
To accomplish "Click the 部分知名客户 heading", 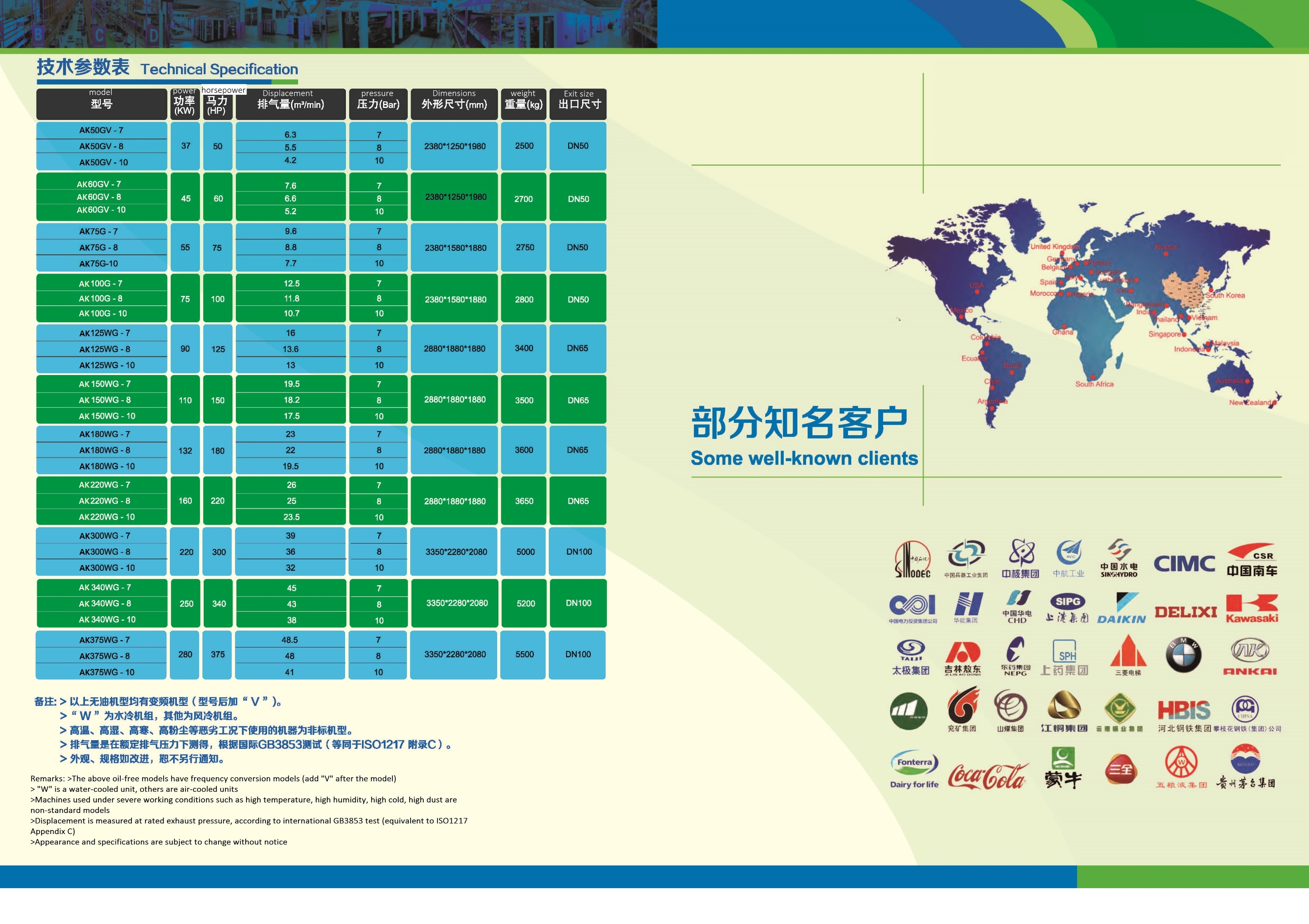I will pos(800,422).
